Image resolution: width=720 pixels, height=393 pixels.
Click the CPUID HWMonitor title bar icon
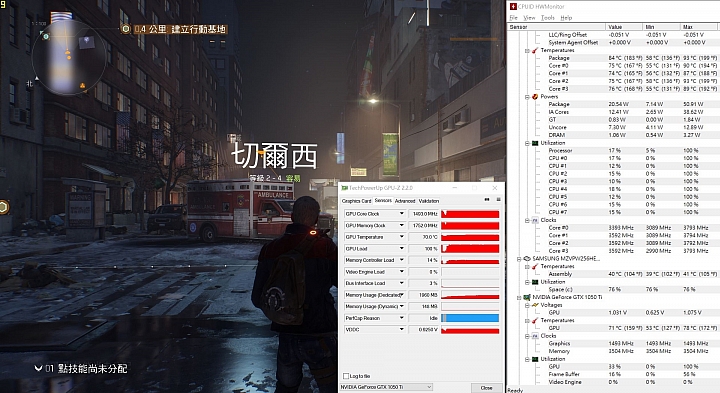pos(513,6)
